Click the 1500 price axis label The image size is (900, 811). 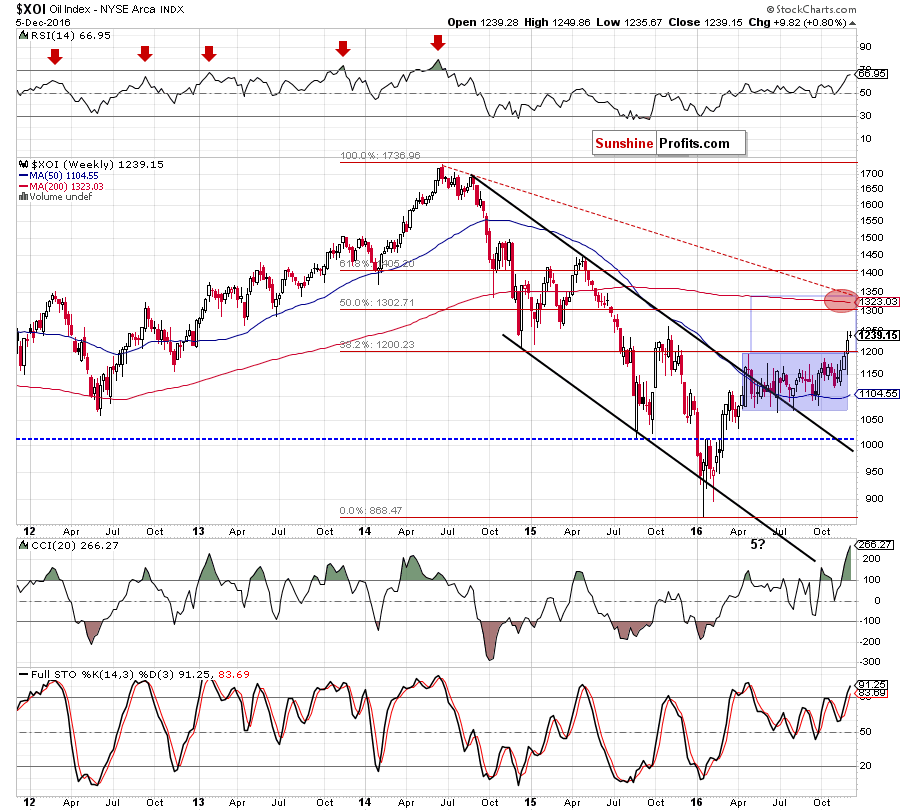[x=872, y=238]
